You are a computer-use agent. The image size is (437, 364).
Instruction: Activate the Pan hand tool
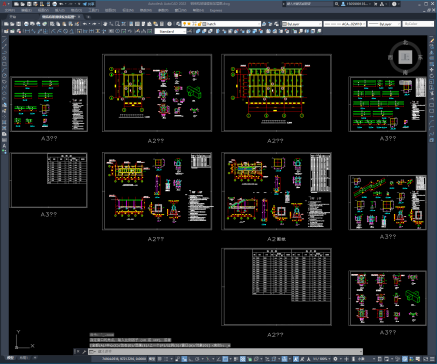[x=105, y=24]
